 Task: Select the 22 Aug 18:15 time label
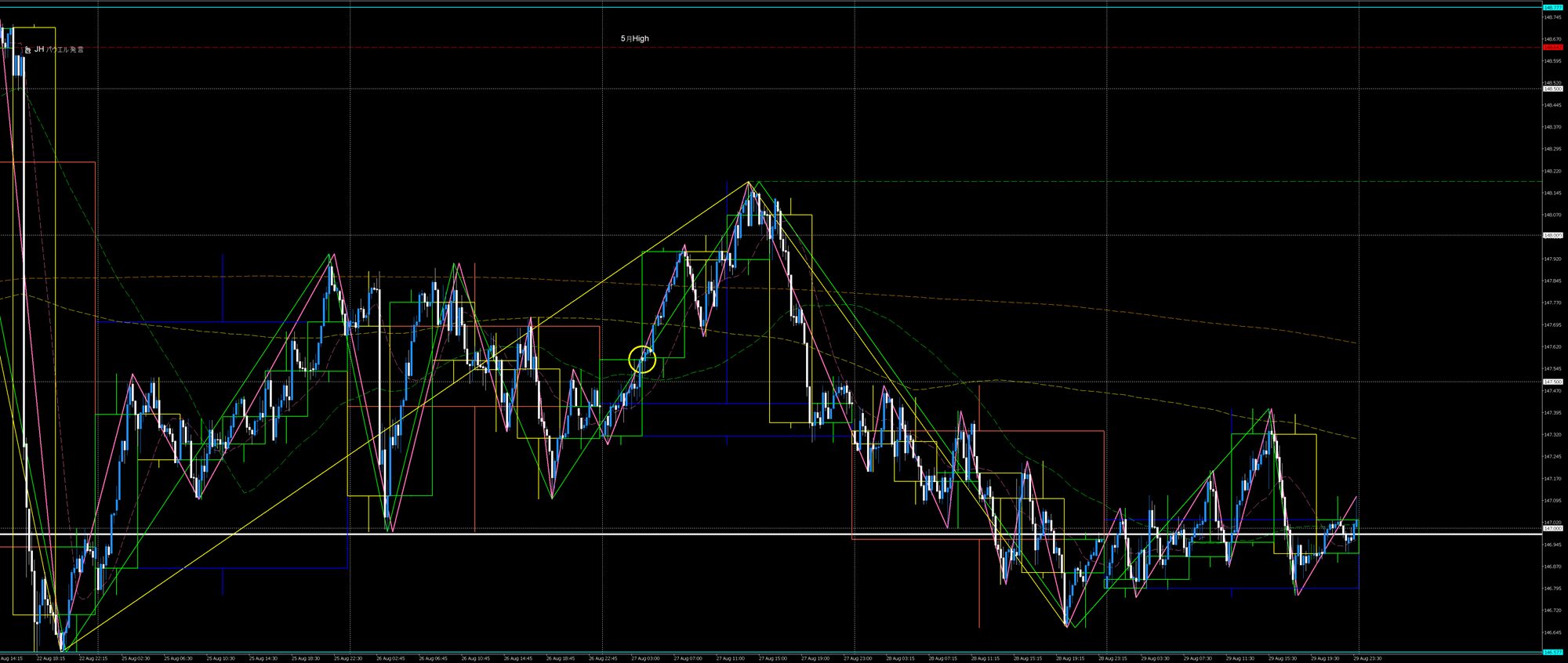(50, 658)
